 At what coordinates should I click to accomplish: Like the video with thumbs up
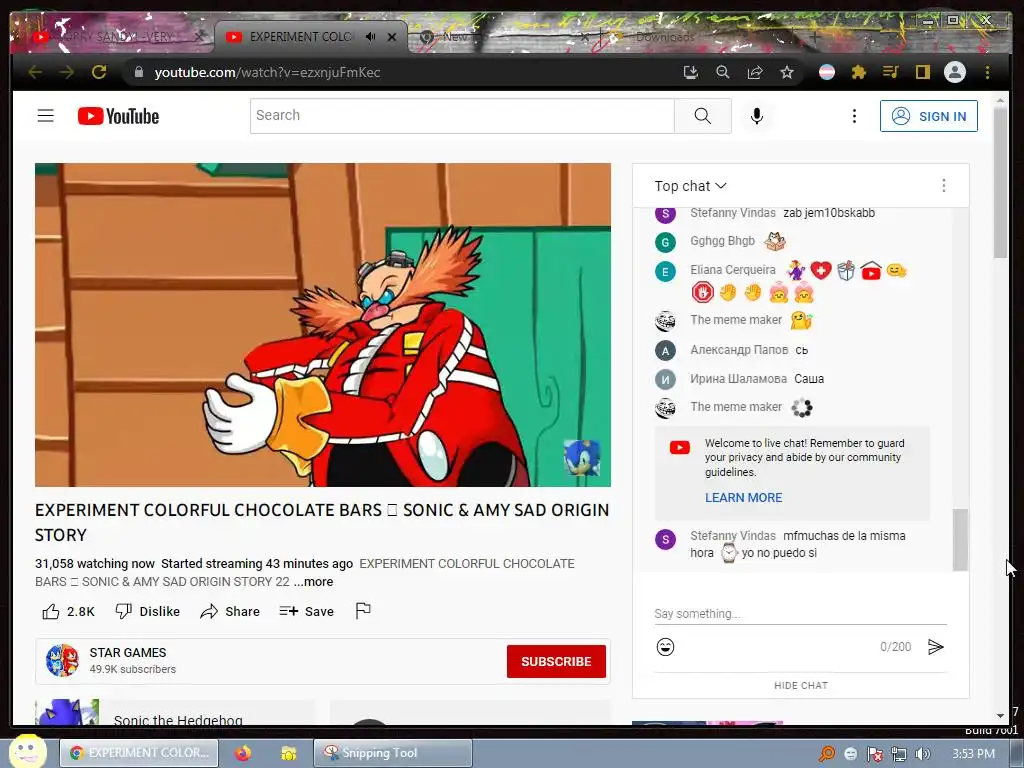click(68, 611)
